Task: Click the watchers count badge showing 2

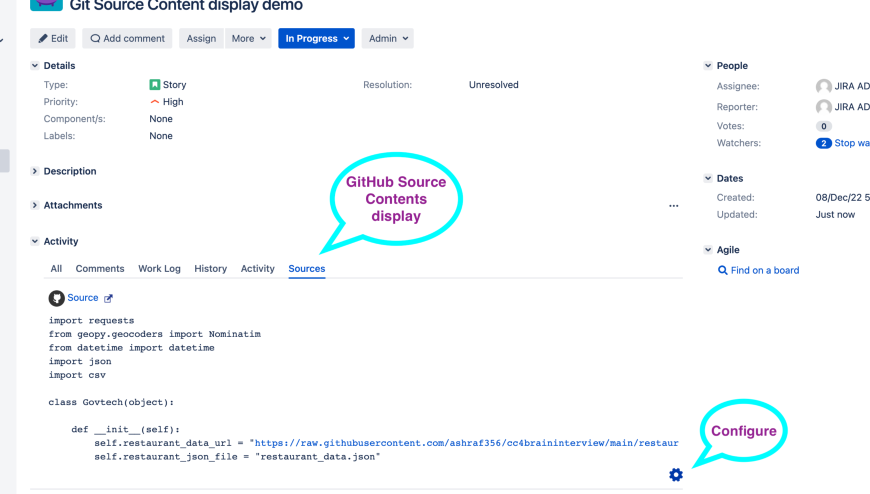Action: tap(823, 143)
